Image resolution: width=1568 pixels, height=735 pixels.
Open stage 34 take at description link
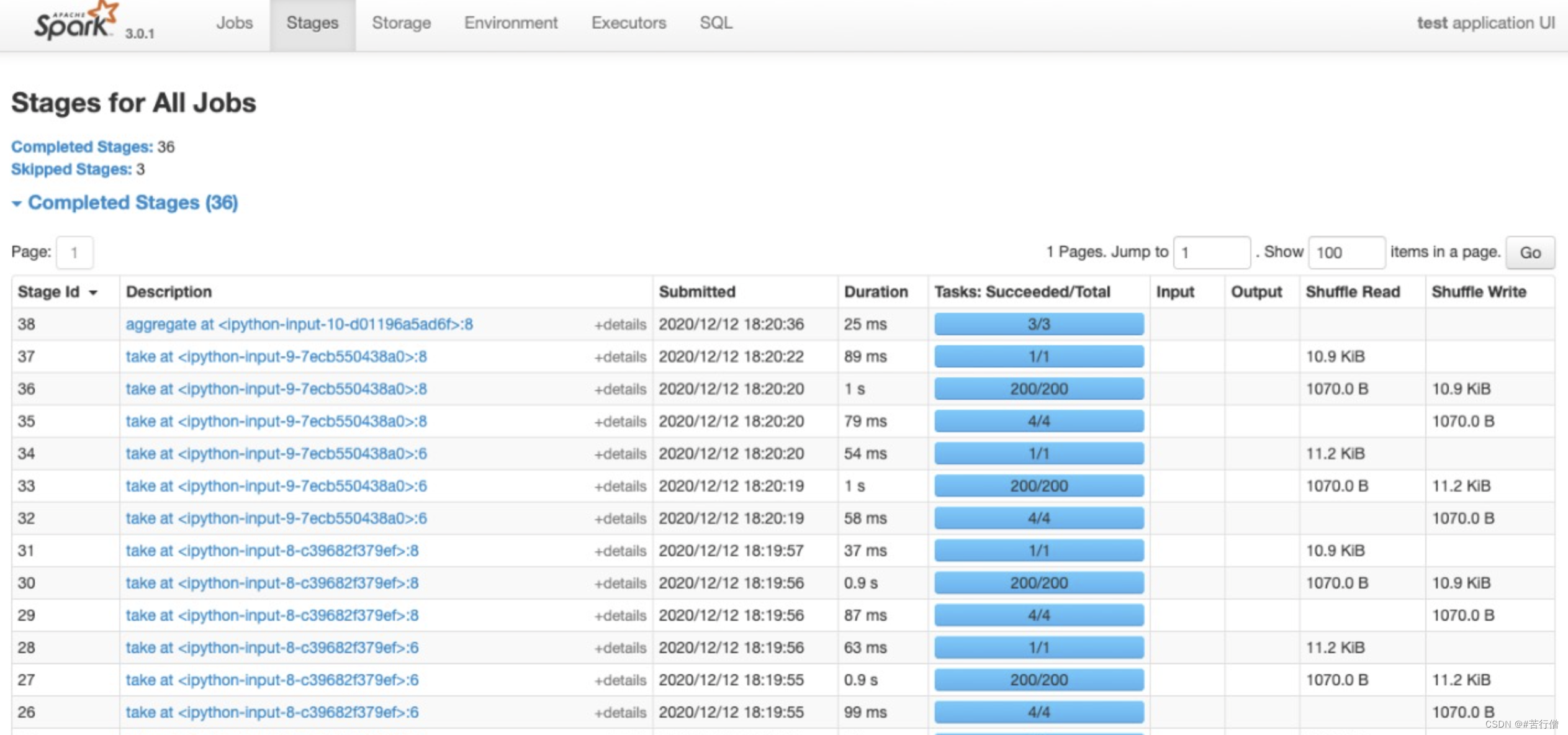[x=276, y=453]
